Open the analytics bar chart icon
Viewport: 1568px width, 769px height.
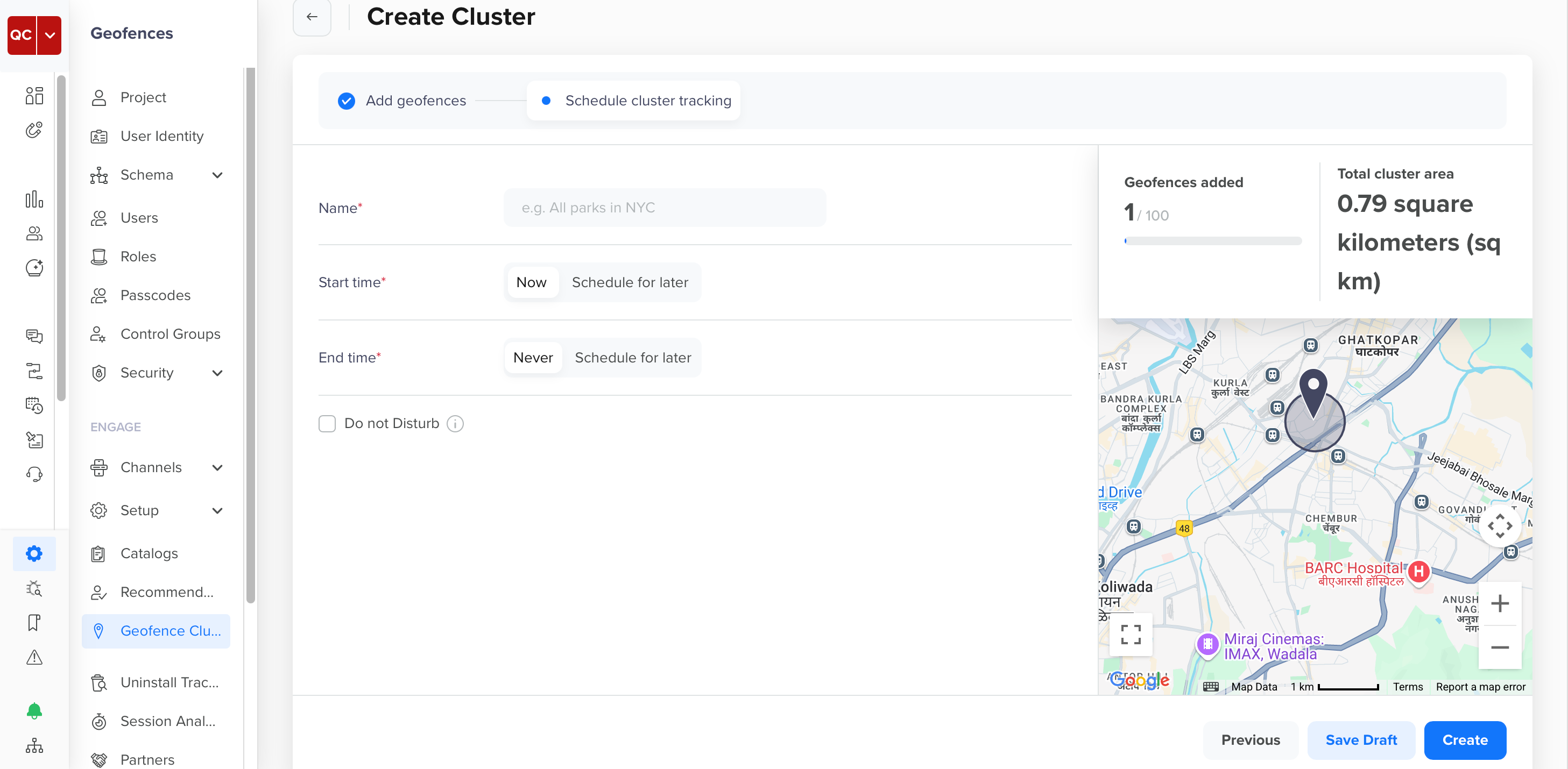coord(34,198)
